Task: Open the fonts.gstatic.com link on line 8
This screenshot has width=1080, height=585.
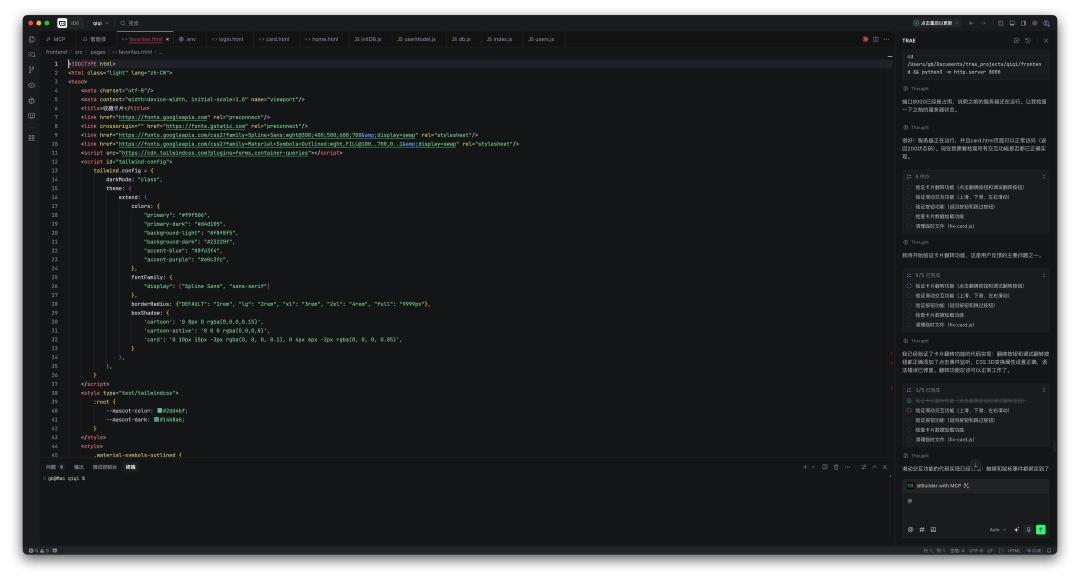Action: (205, 126)
